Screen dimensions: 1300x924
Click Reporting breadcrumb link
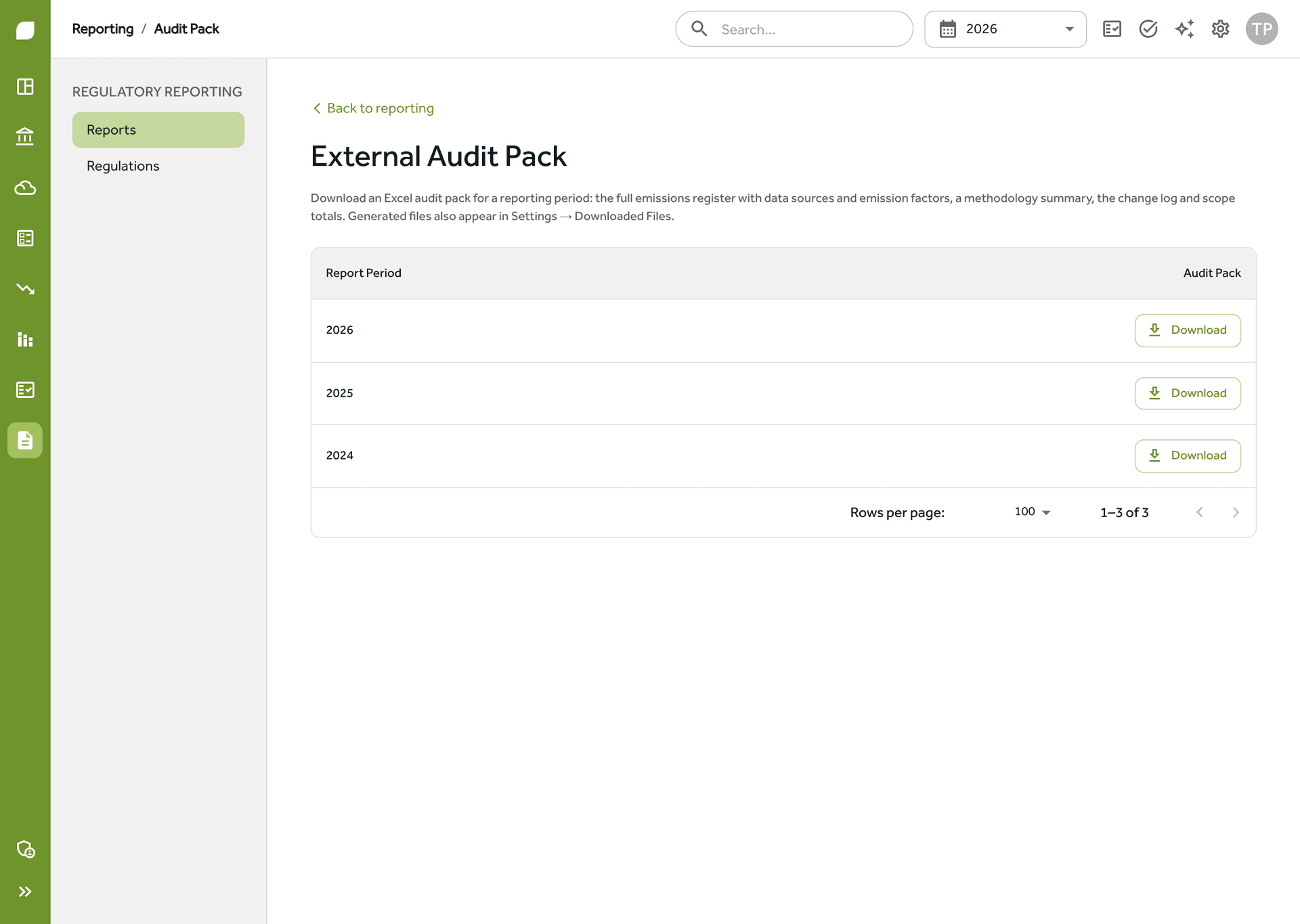tap(103, 29)
